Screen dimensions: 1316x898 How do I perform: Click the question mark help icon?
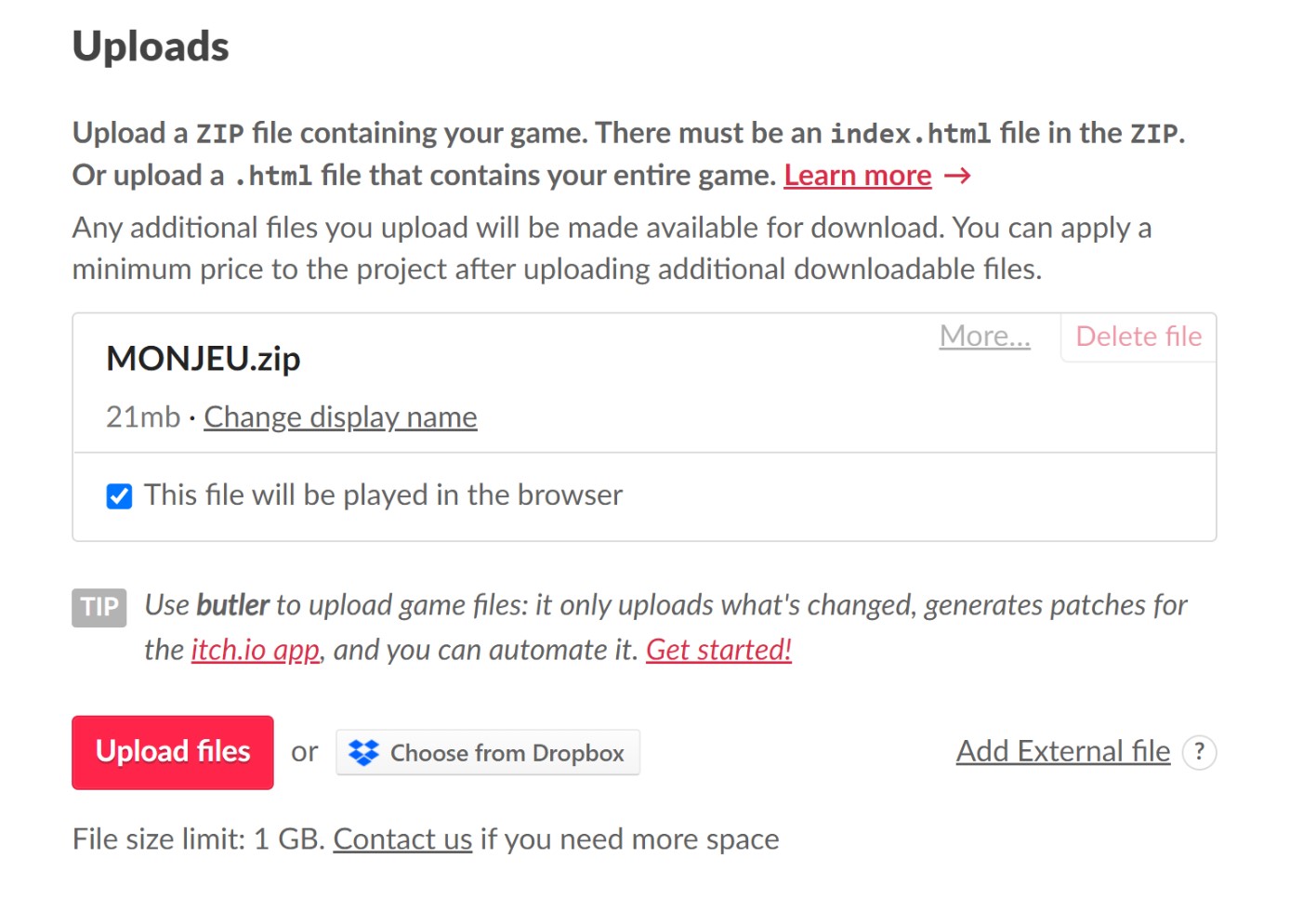point(1199,752)
